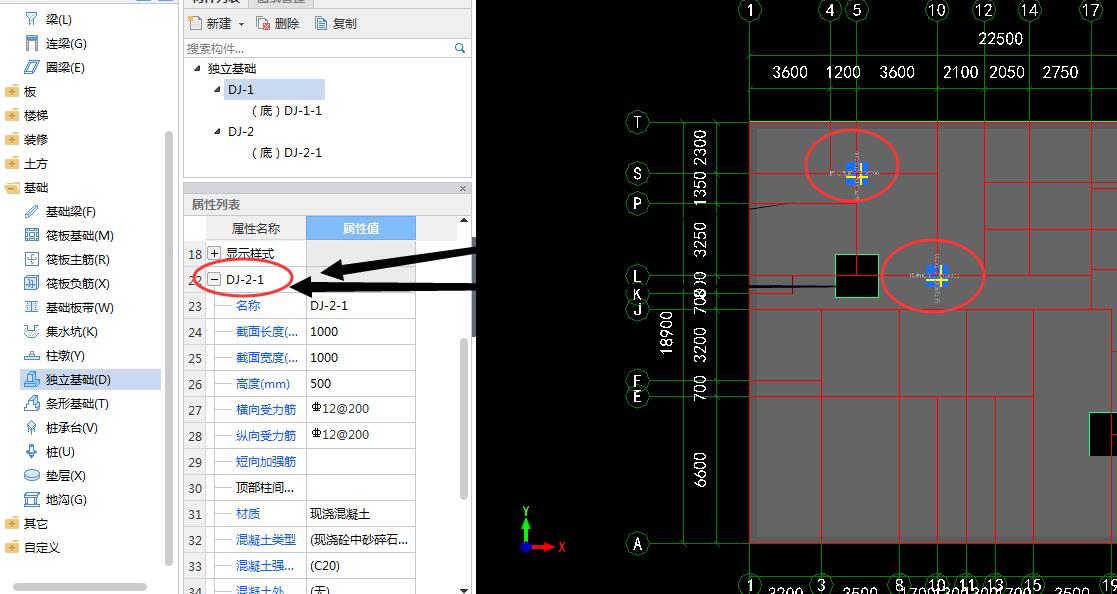This screenshot has height=594, width=1117.
Task: Click the 属性名称 column header
Action: (x=256, y=229)
